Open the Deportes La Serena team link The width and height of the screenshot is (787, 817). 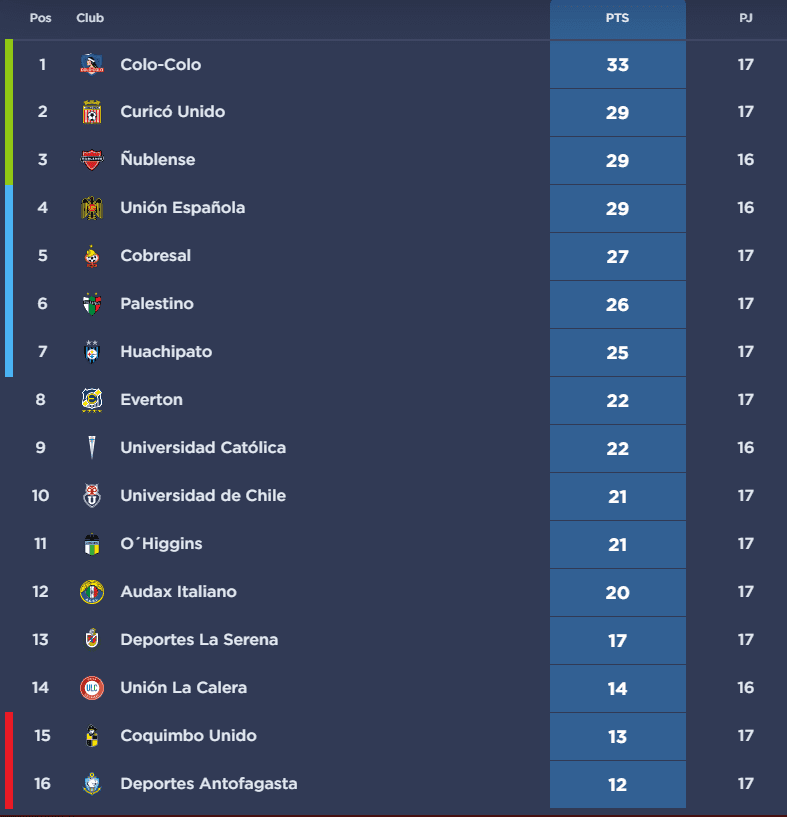point(199,639)
